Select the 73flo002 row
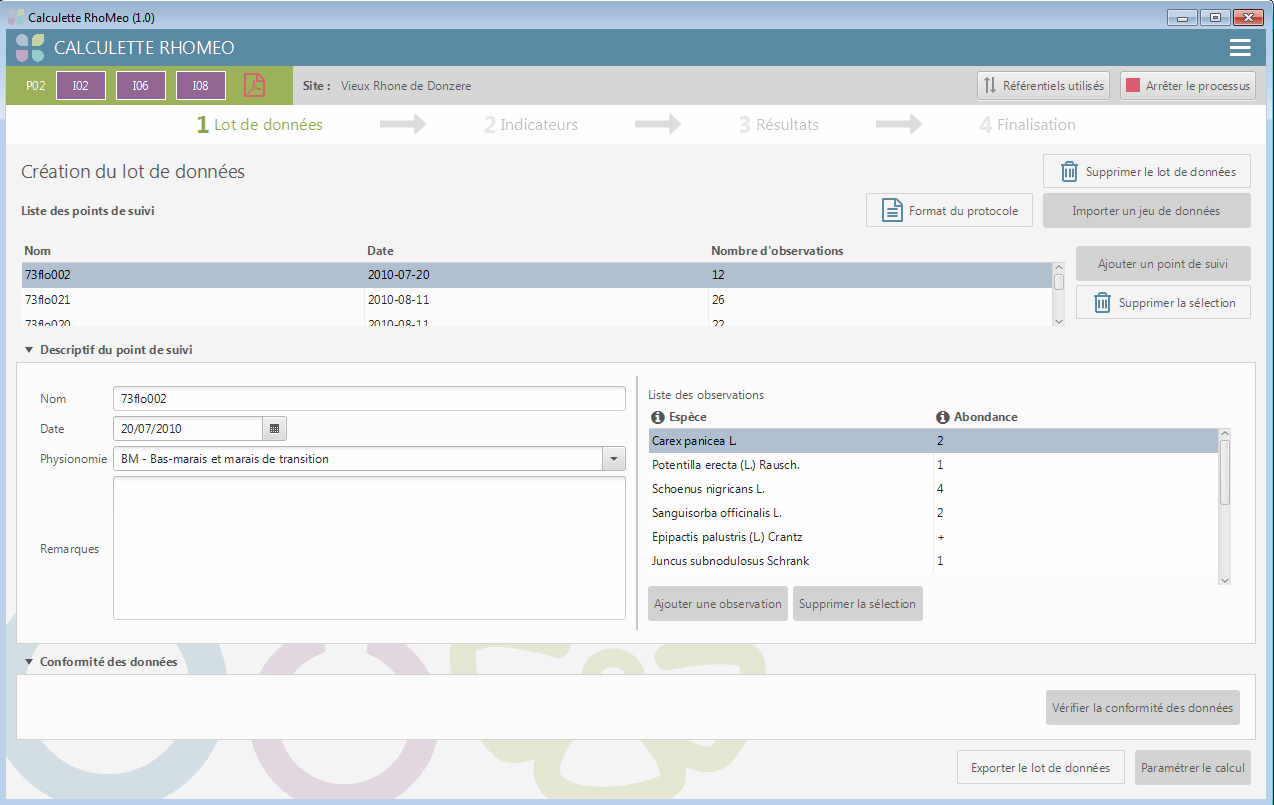 click(x=536, y=274)
